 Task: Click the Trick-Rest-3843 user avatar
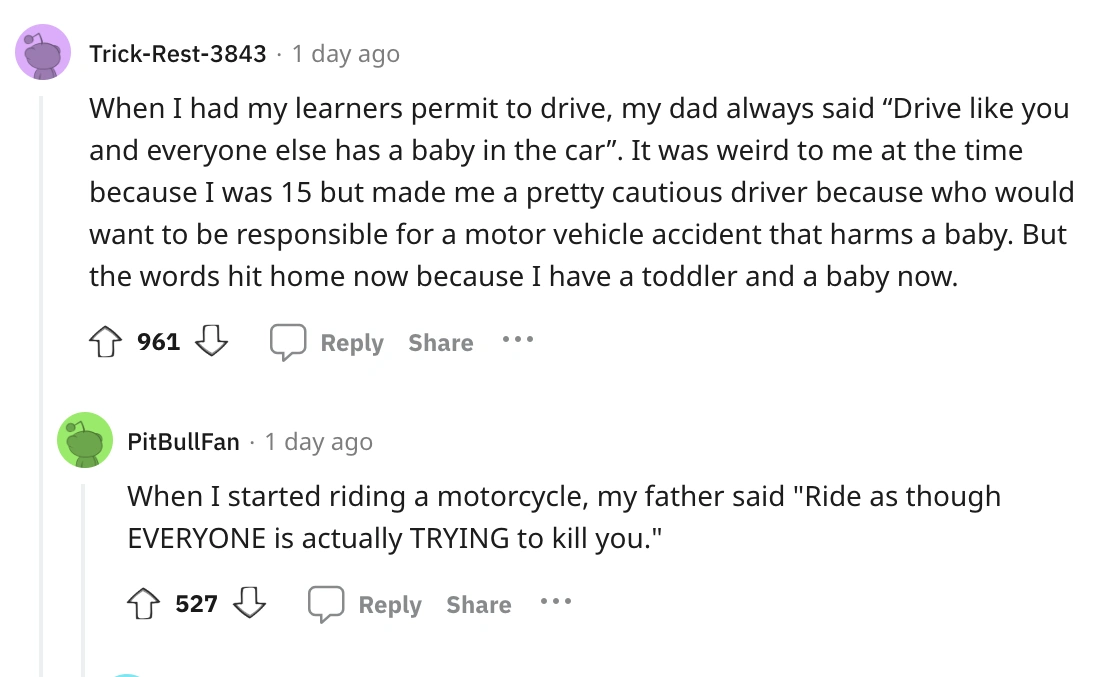pos(43,52)
